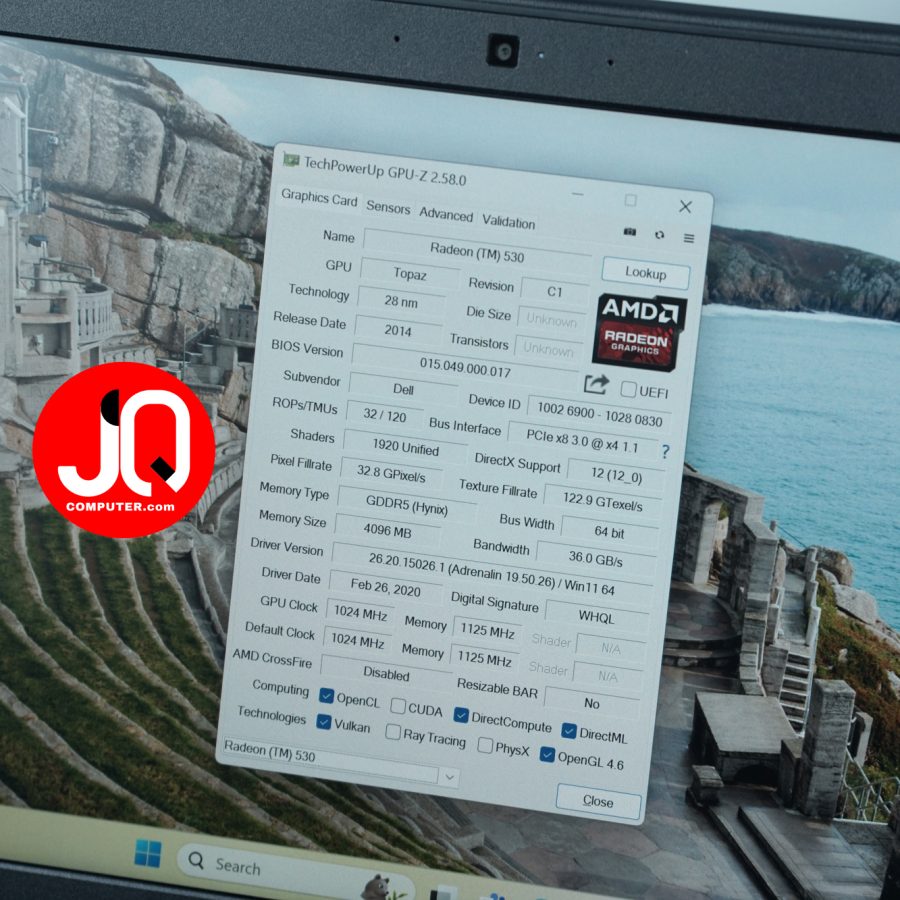Toggle the Ray Tracing checkbox
Image resolution: width=900 pixels, height=900 pixels.
(x=393, y=732)
